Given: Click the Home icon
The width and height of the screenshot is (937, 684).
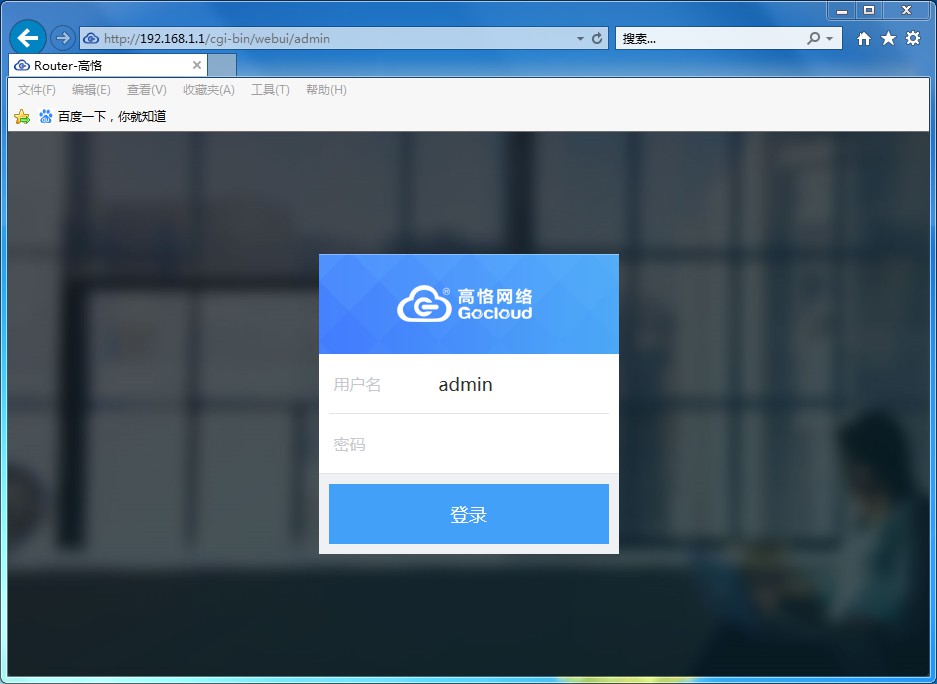Looking at the screenshot, I should [863, 39].
